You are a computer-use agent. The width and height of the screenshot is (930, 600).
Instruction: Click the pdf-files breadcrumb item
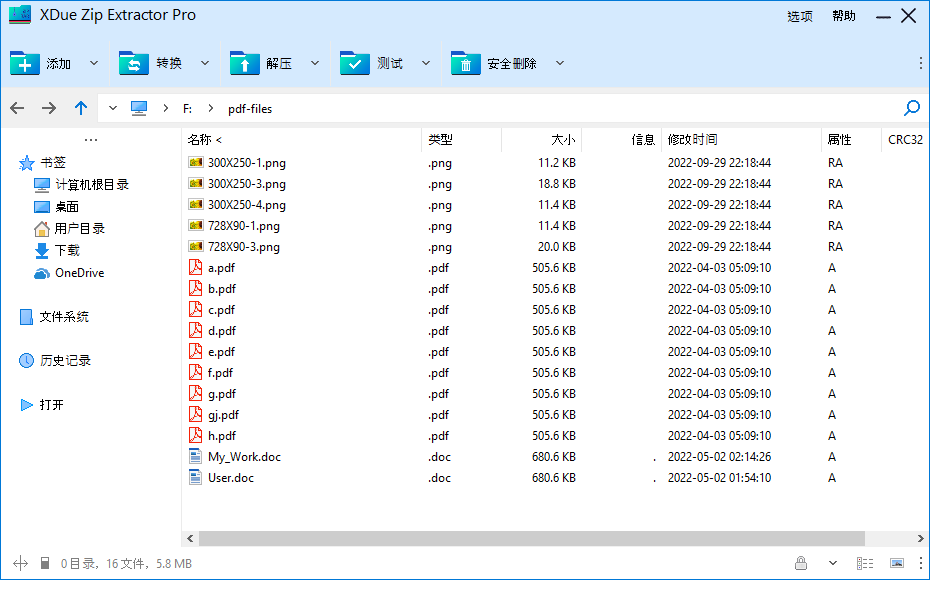click(250, 108)
